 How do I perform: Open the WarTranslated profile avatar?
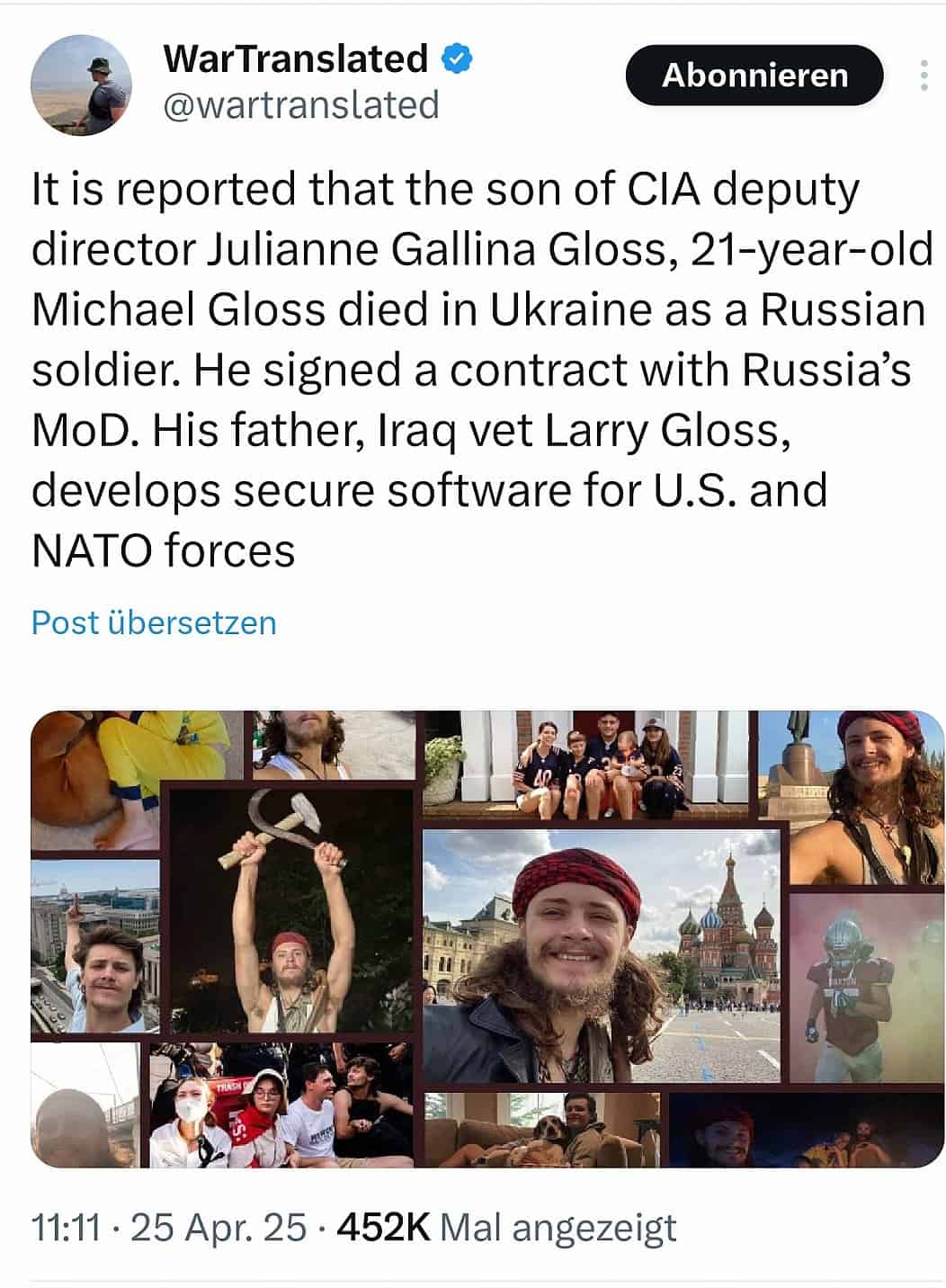point(82,85)
